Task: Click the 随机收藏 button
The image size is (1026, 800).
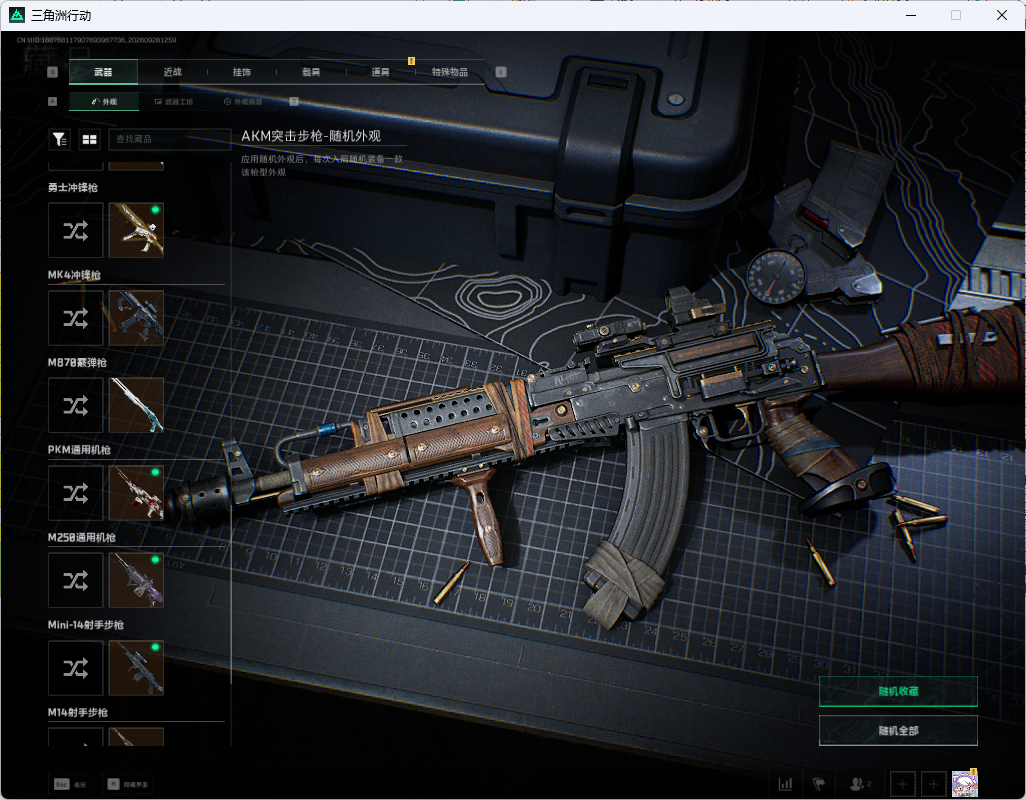Action: [x=898, y=691]
